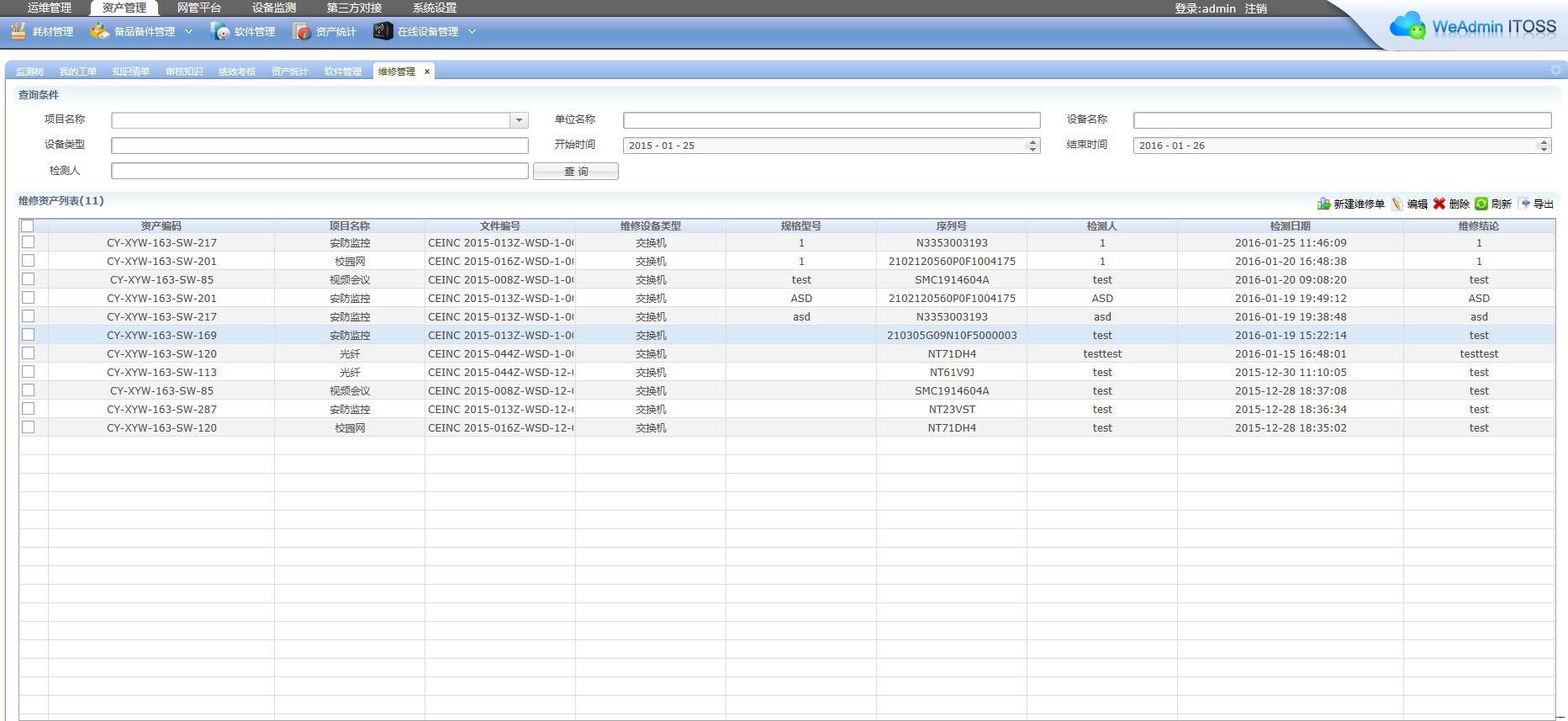Click 新建维修单 new repair order icon
This screenshot has height=721, width=1568.
[x=1323, y=204]
